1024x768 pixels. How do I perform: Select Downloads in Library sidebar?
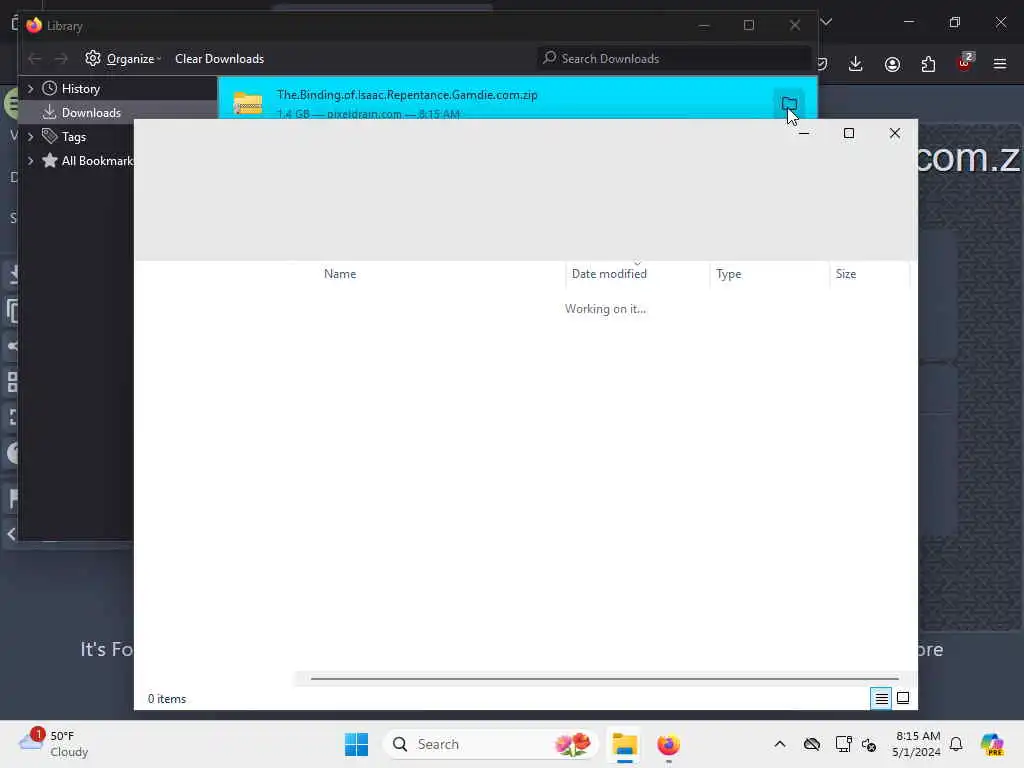point(91,113)
